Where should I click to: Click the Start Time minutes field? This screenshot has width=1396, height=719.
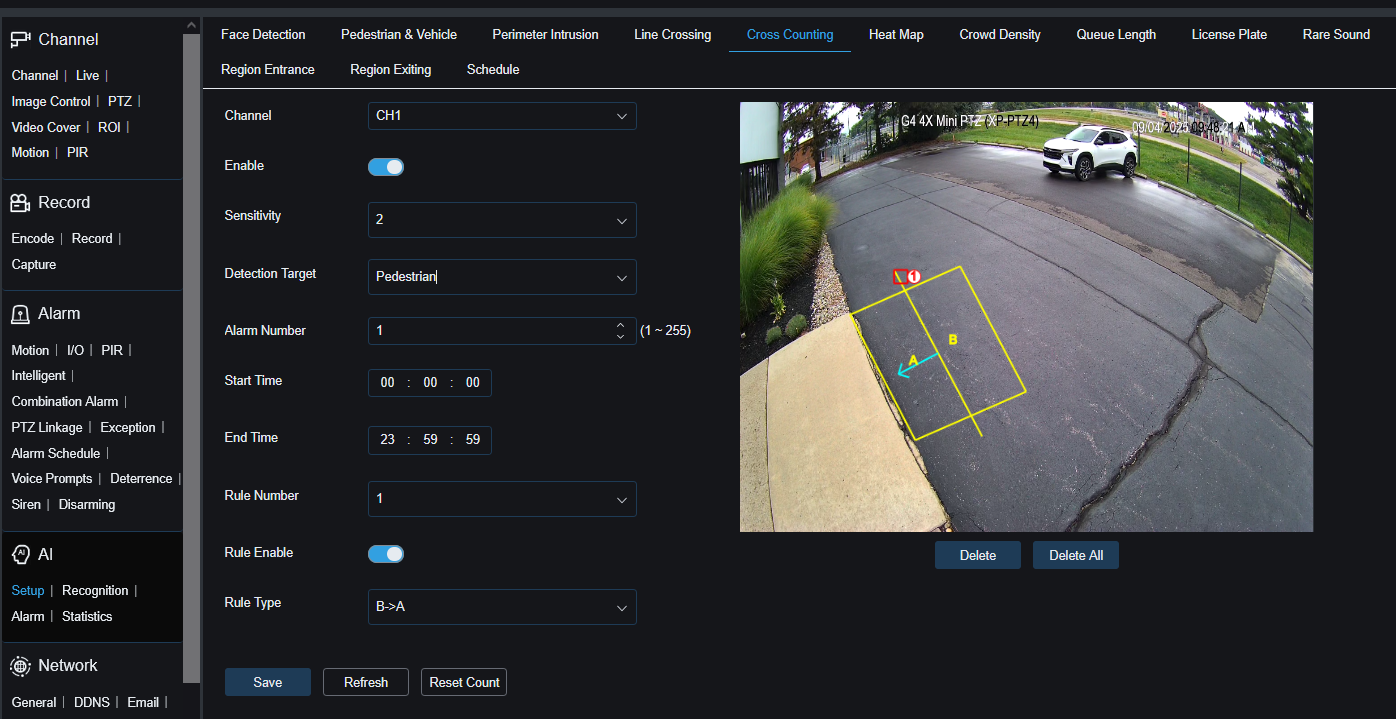(x=430, y=383)
